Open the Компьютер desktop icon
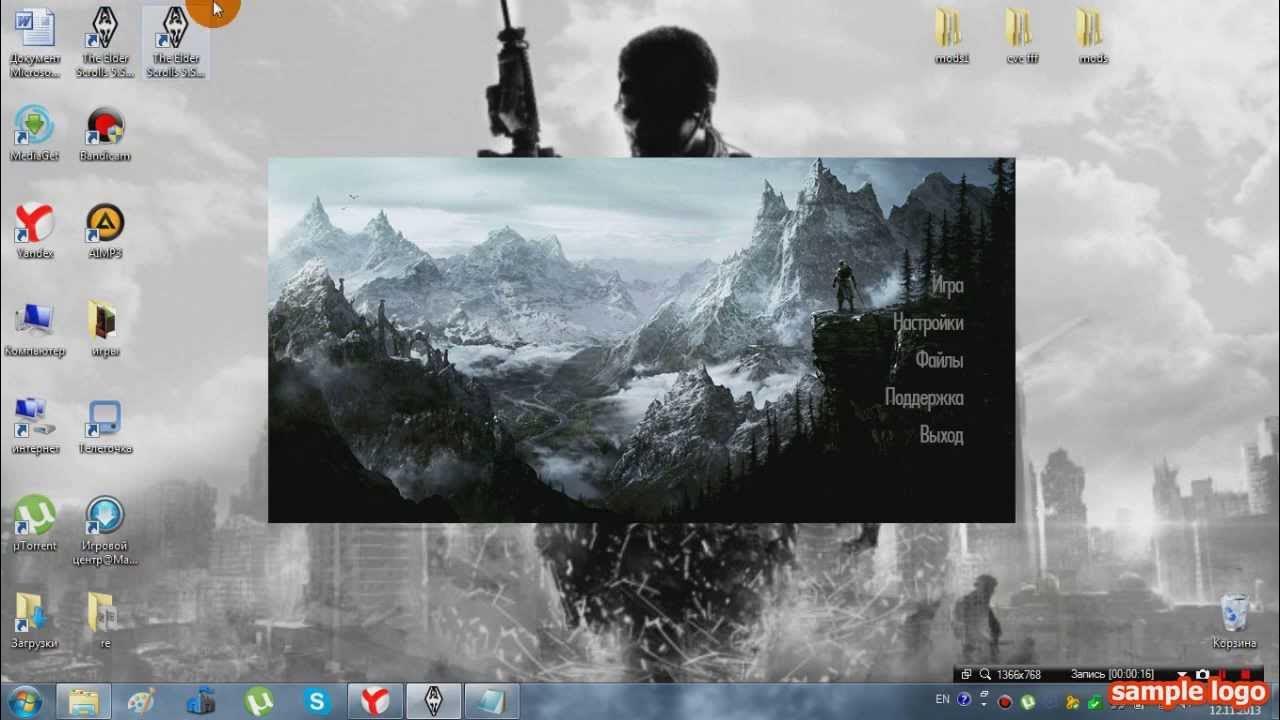 coord(35,329)
